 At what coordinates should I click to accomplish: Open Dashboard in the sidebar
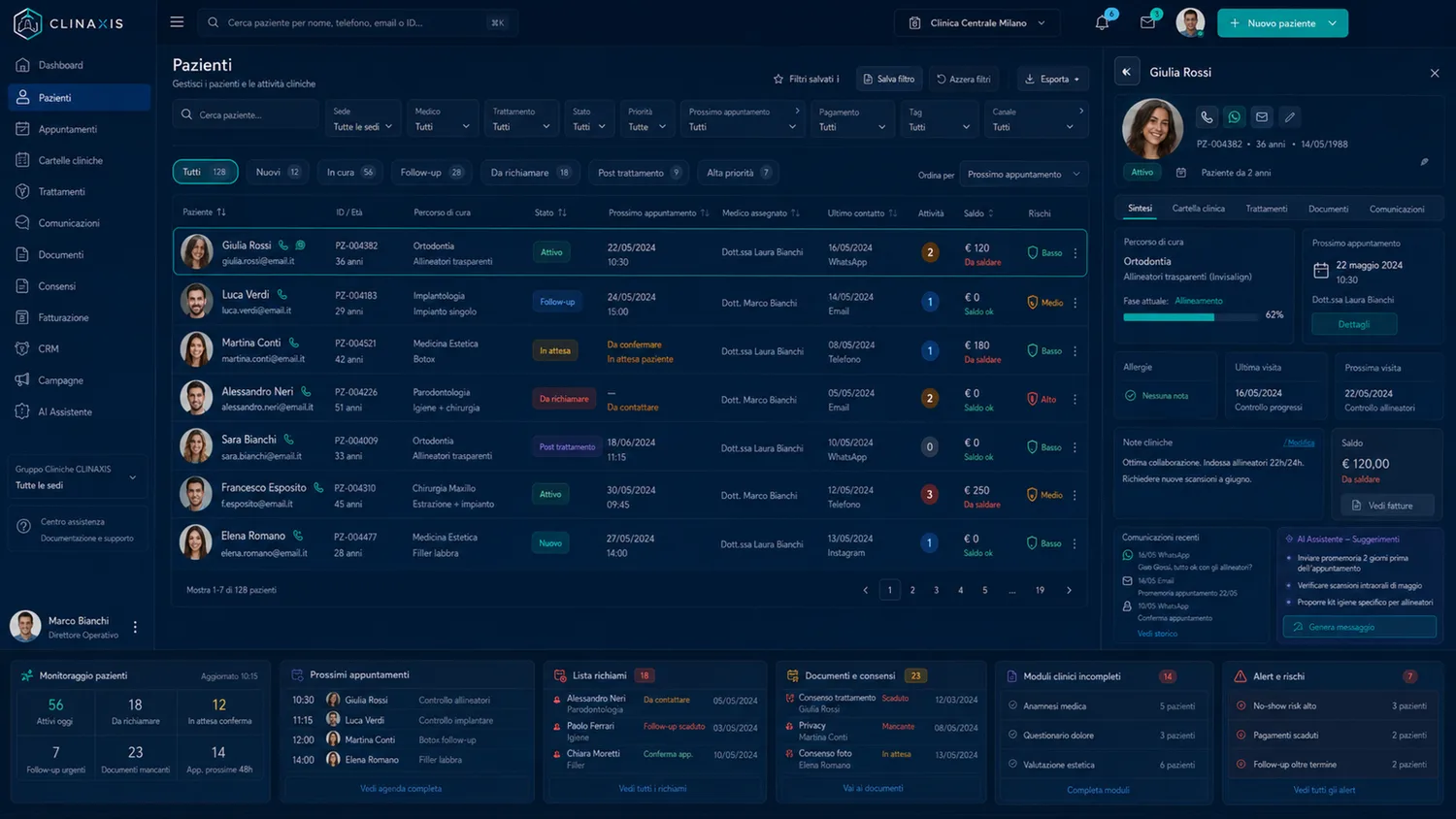[x=79, y=65]
